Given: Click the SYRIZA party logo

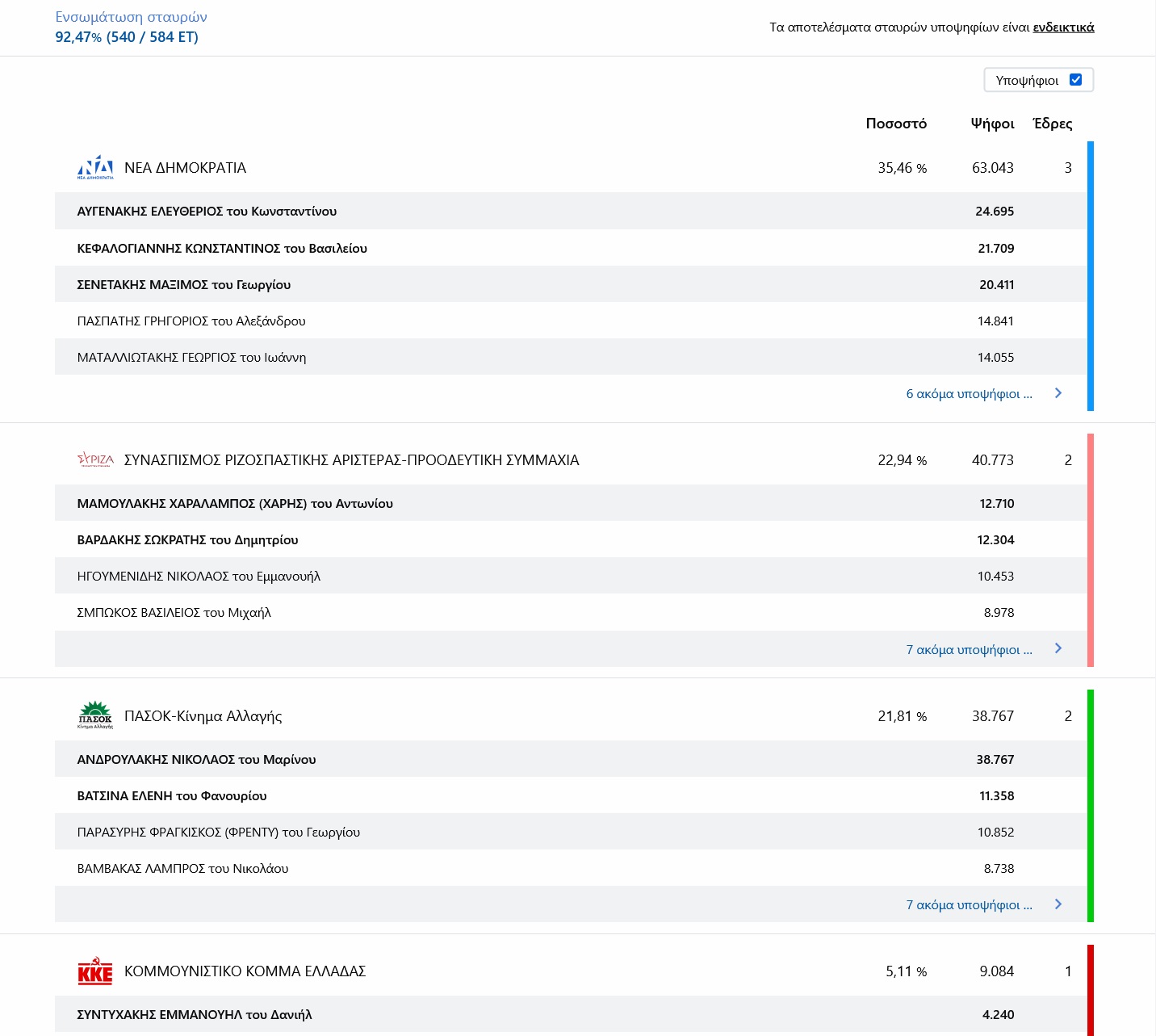Looking at the screenshot, I should click(95, 459).
